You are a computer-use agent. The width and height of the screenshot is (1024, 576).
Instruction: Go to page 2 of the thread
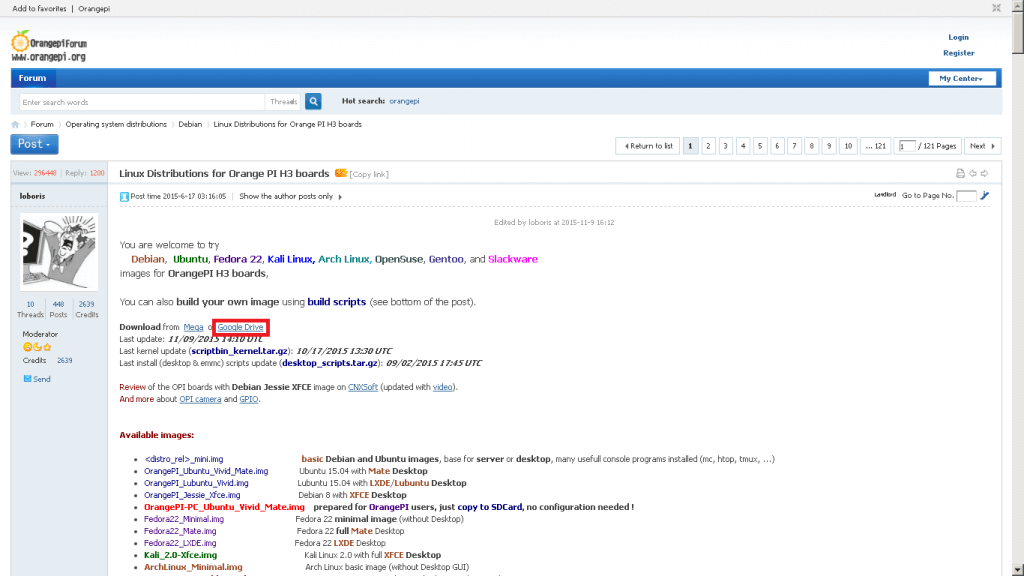point(708,146)
